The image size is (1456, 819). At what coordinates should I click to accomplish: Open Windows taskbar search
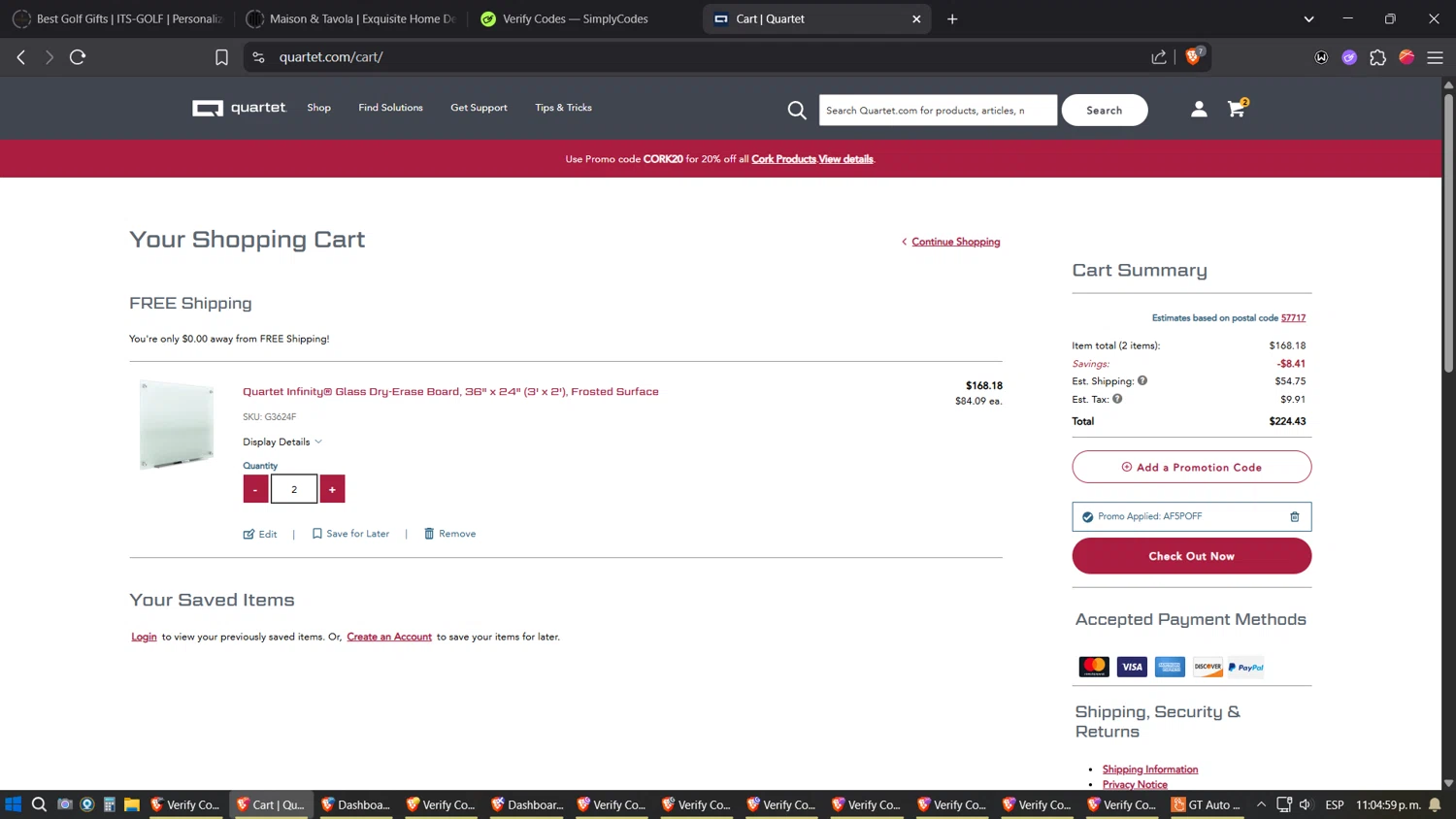39,804
